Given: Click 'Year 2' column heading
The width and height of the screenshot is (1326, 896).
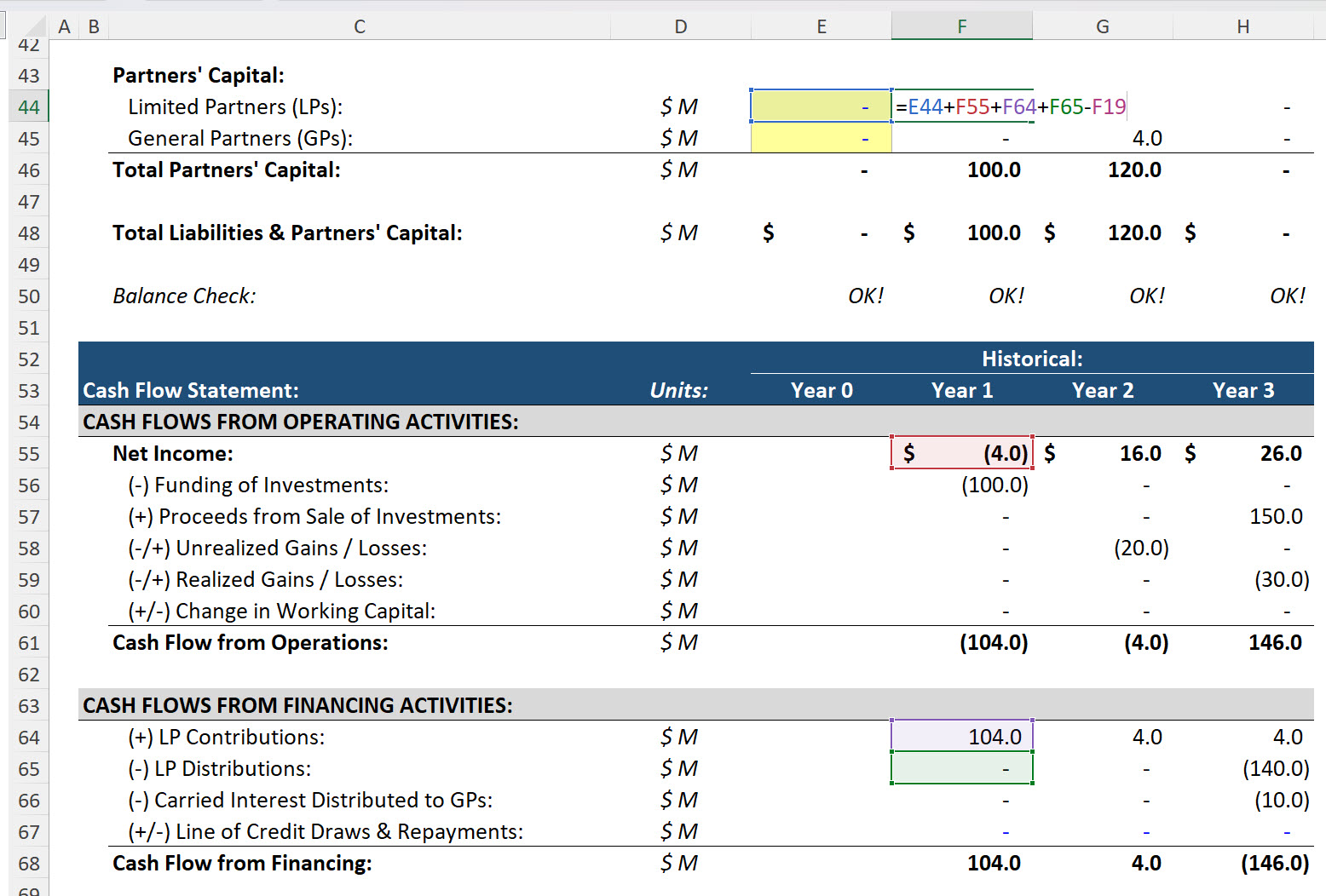Looking at the screenshot, I should point(1103,390).
